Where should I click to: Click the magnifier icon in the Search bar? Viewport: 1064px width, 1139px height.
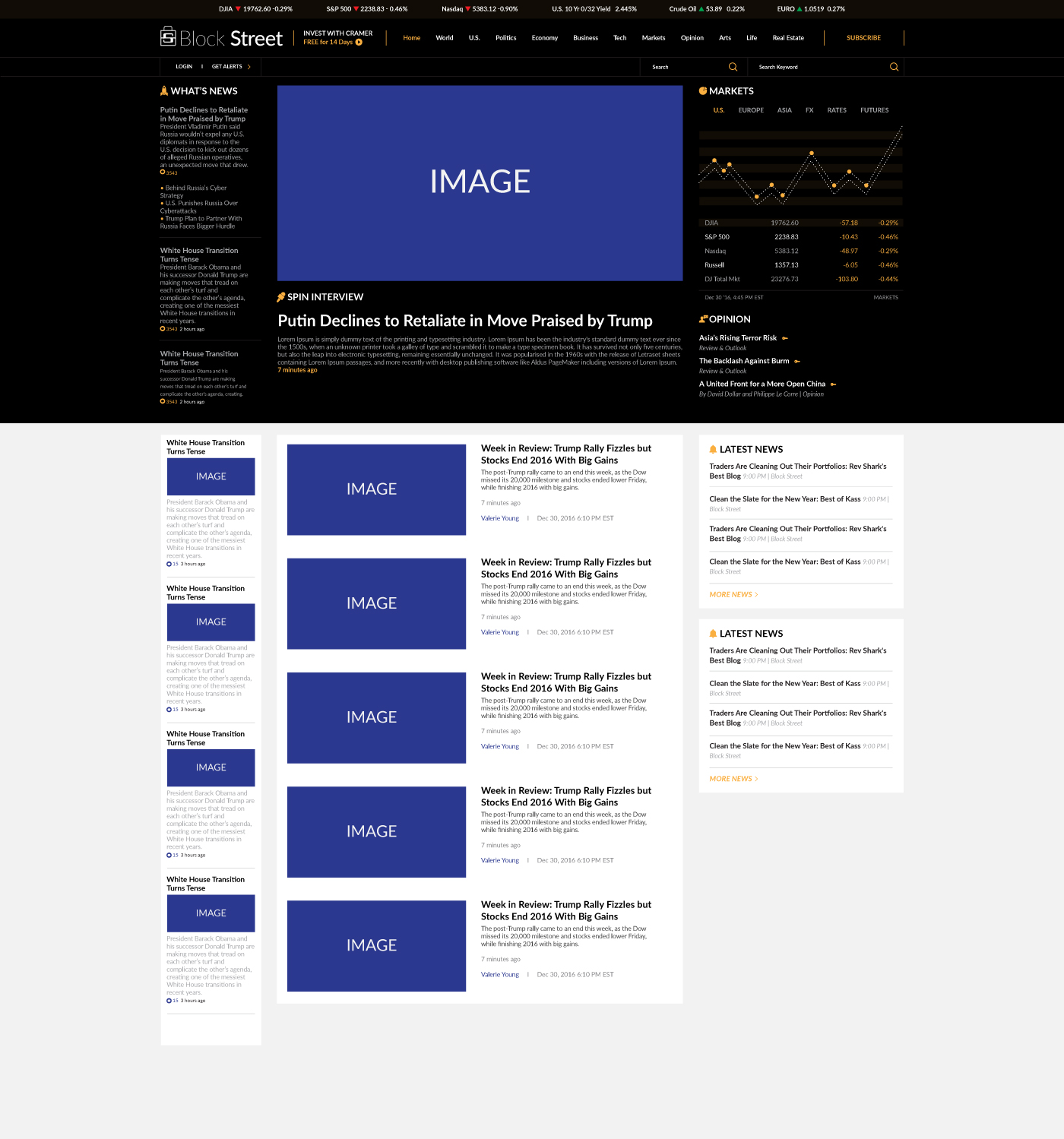732,67
